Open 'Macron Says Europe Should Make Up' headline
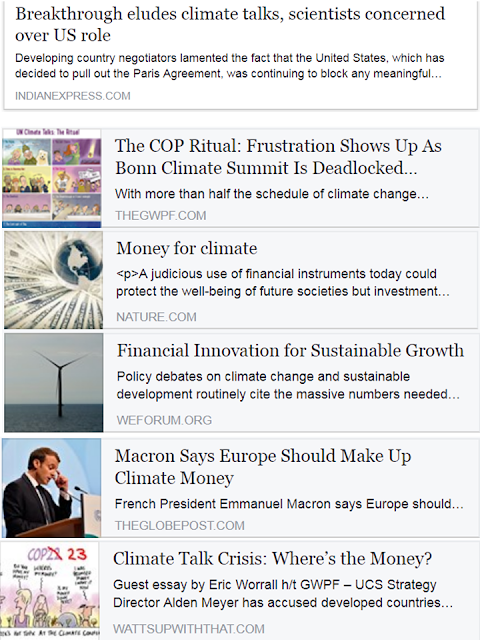Screen dimensions: 480x640 (263, 467)
